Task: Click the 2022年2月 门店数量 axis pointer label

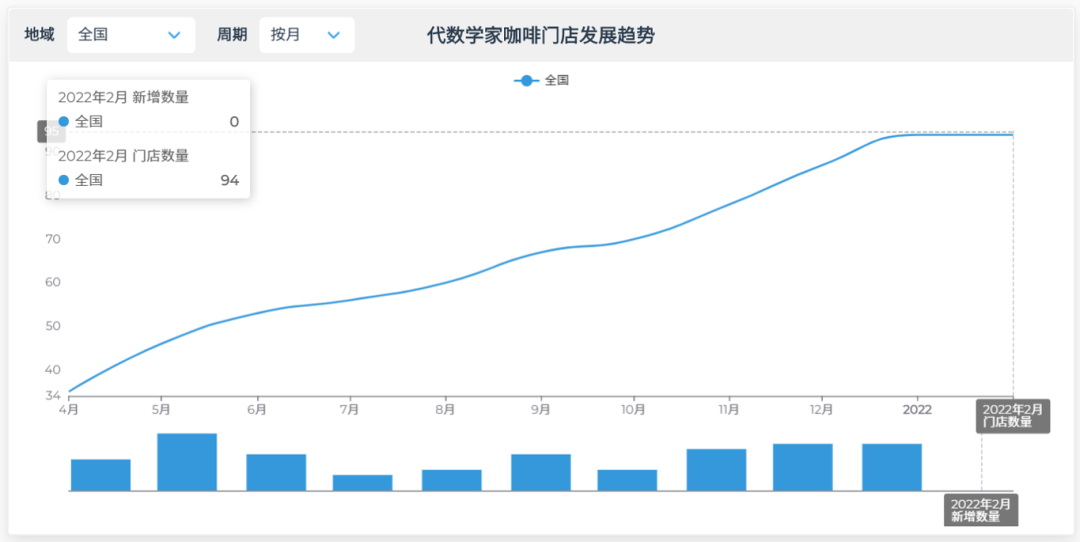Action: click(x=1012, y=416)
